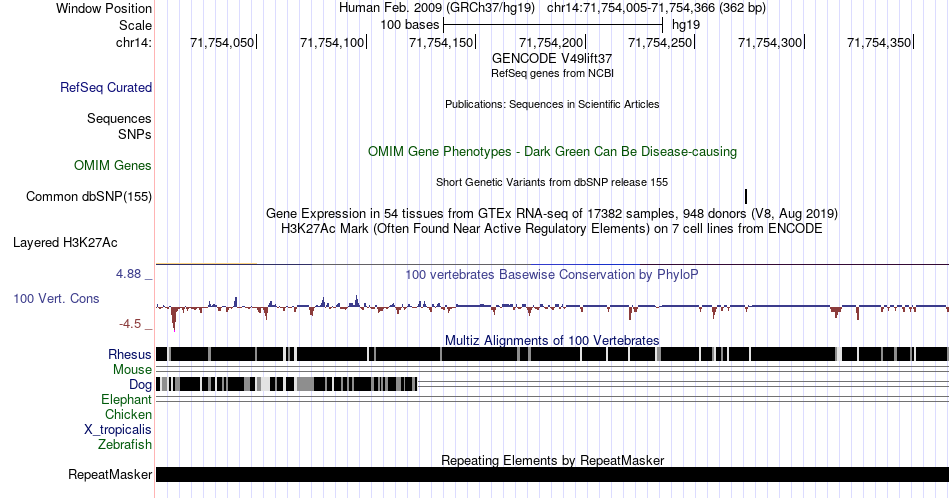The width and height of the screenshot is (950, 498).
Task: Click the -4.5 conservation axis minimum
Action: (130, 324)
